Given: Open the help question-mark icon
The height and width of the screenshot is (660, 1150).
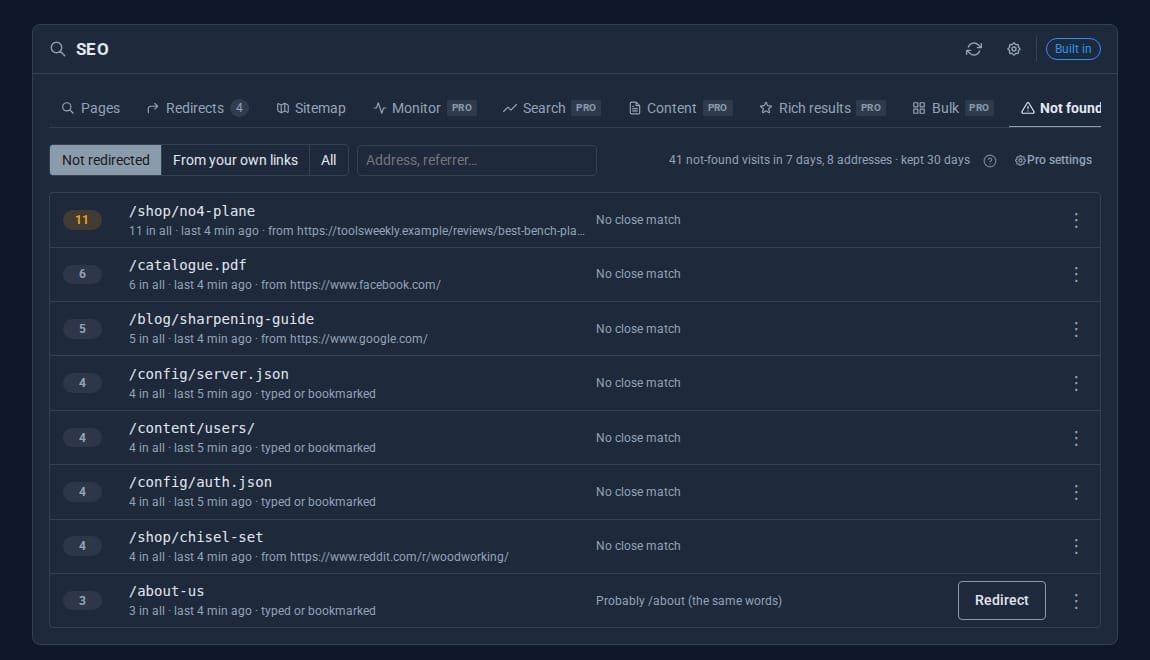Looking at the screenshot, I should point(989,161).
